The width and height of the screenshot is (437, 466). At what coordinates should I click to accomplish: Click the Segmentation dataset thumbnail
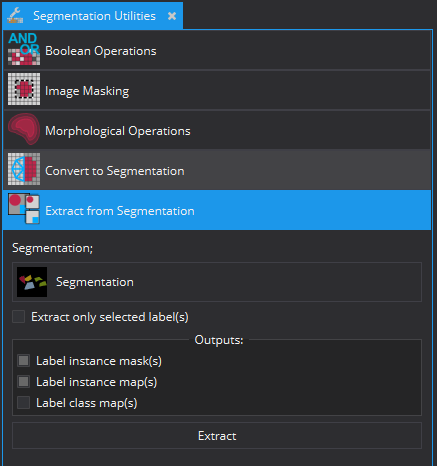32,282
